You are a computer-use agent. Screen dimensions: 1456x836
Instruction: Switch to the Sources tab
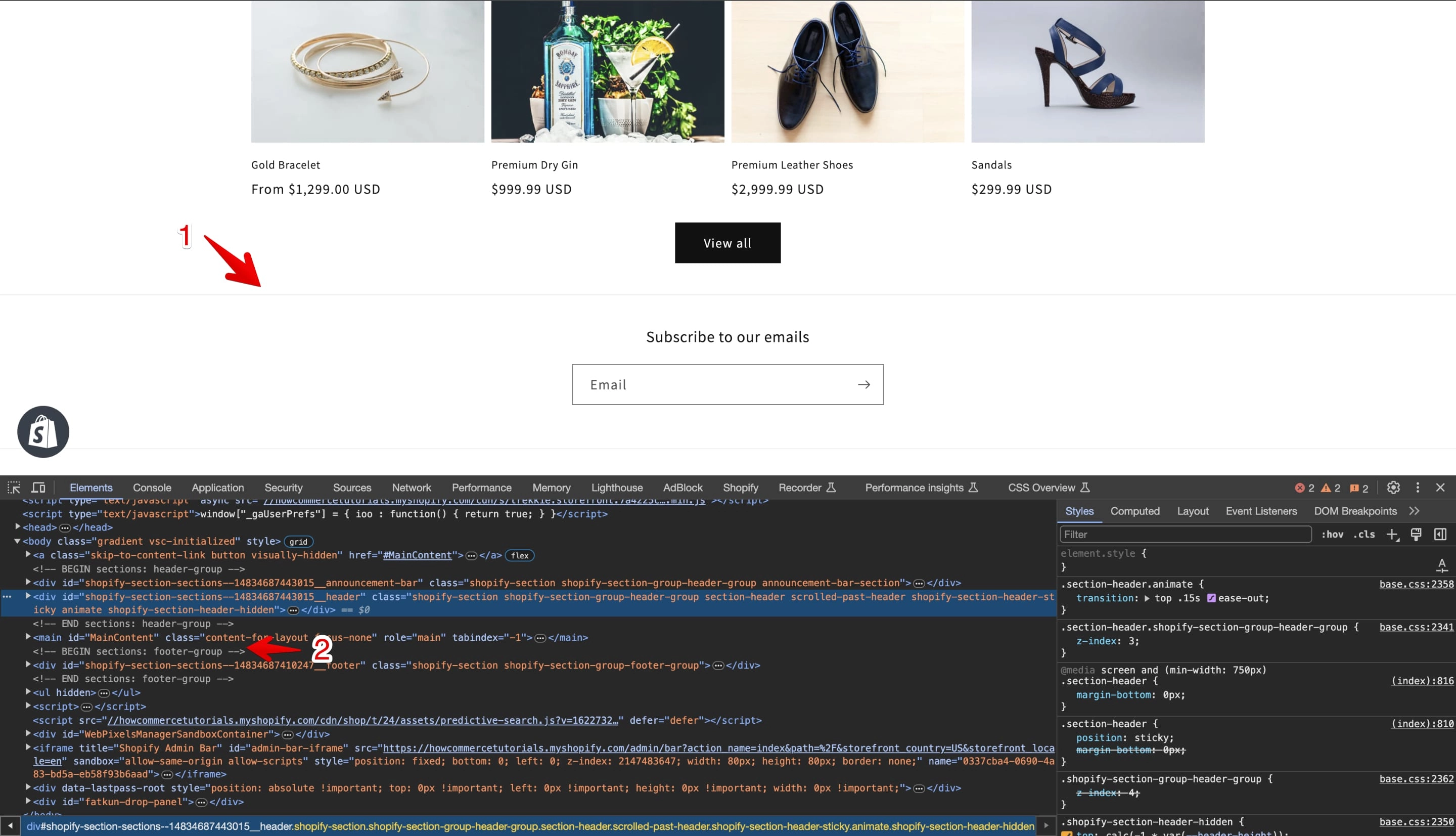coord(352,488)
